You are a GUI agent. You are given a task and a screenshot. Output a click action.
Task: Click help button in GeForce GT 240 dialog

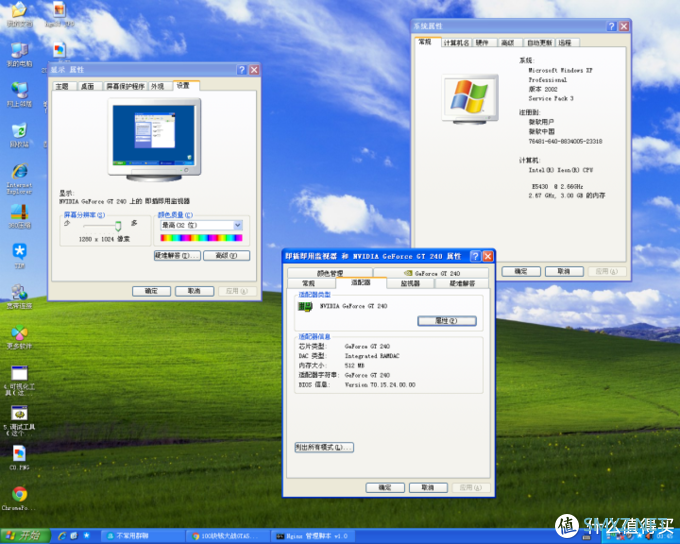475,256
